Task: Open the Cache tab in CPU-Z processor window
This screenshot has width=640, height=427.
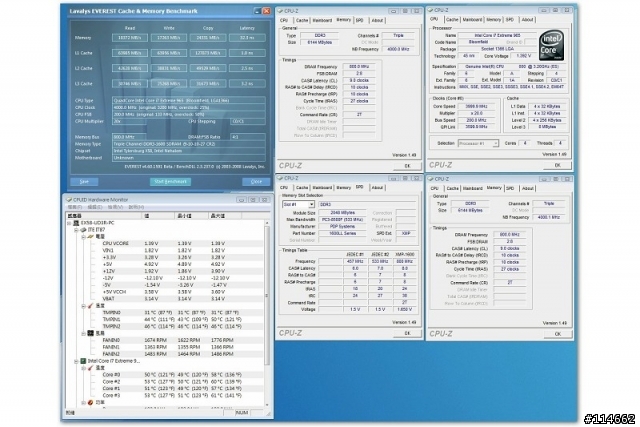Action: (x=452, y=20)
